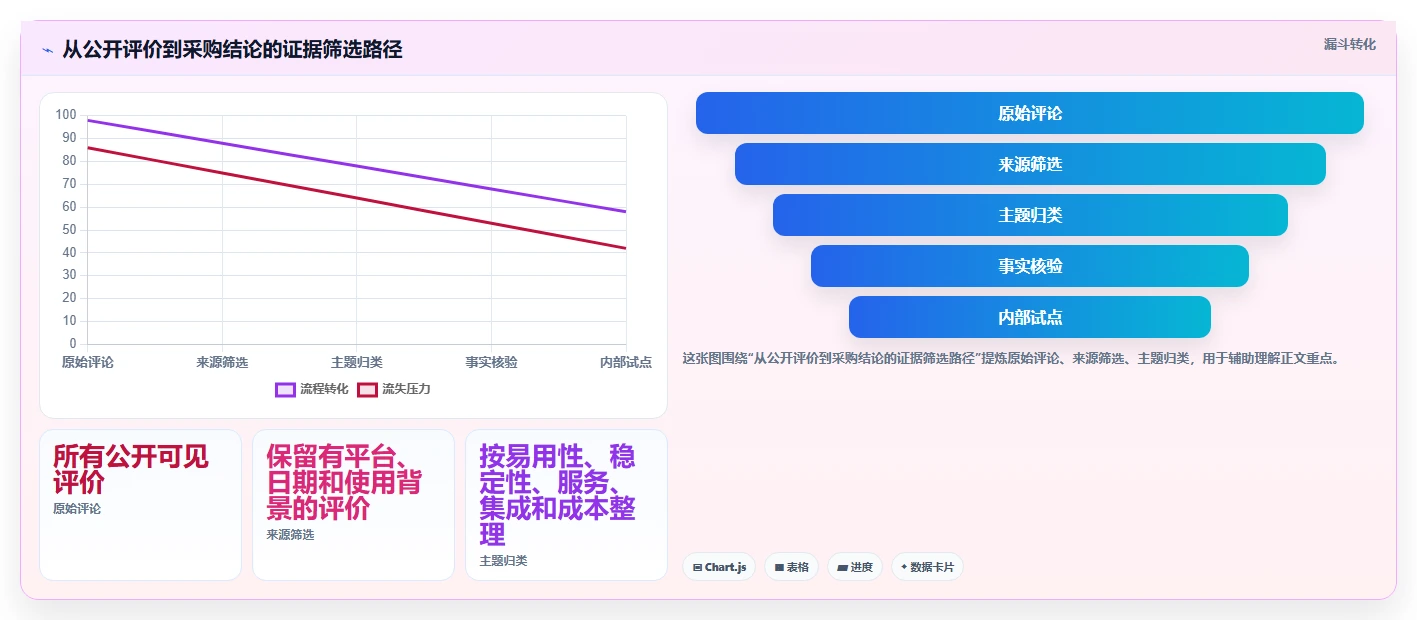Click the y-axis value 0
The image size is (1417, 620).
[73, 344]
